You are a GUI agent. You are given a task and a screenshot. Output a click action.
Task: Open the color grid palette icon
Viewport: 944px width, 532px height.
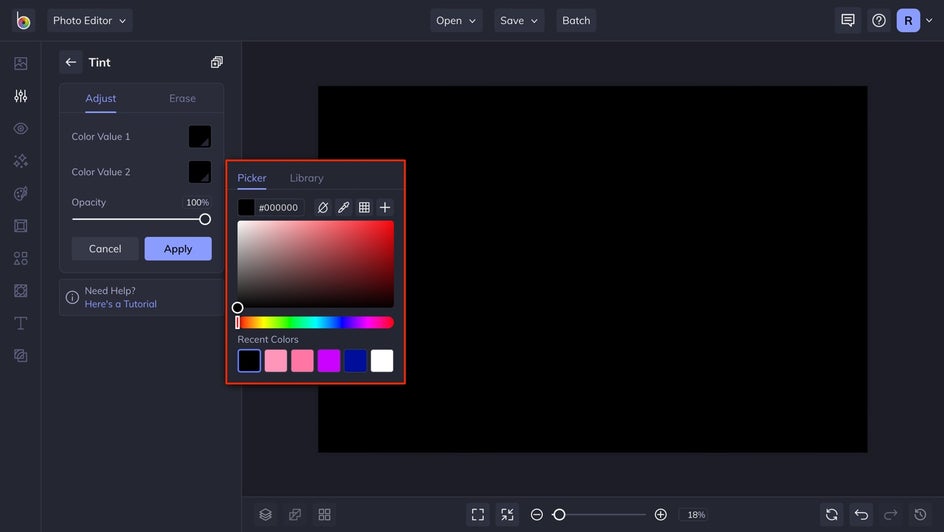[364, 208]
